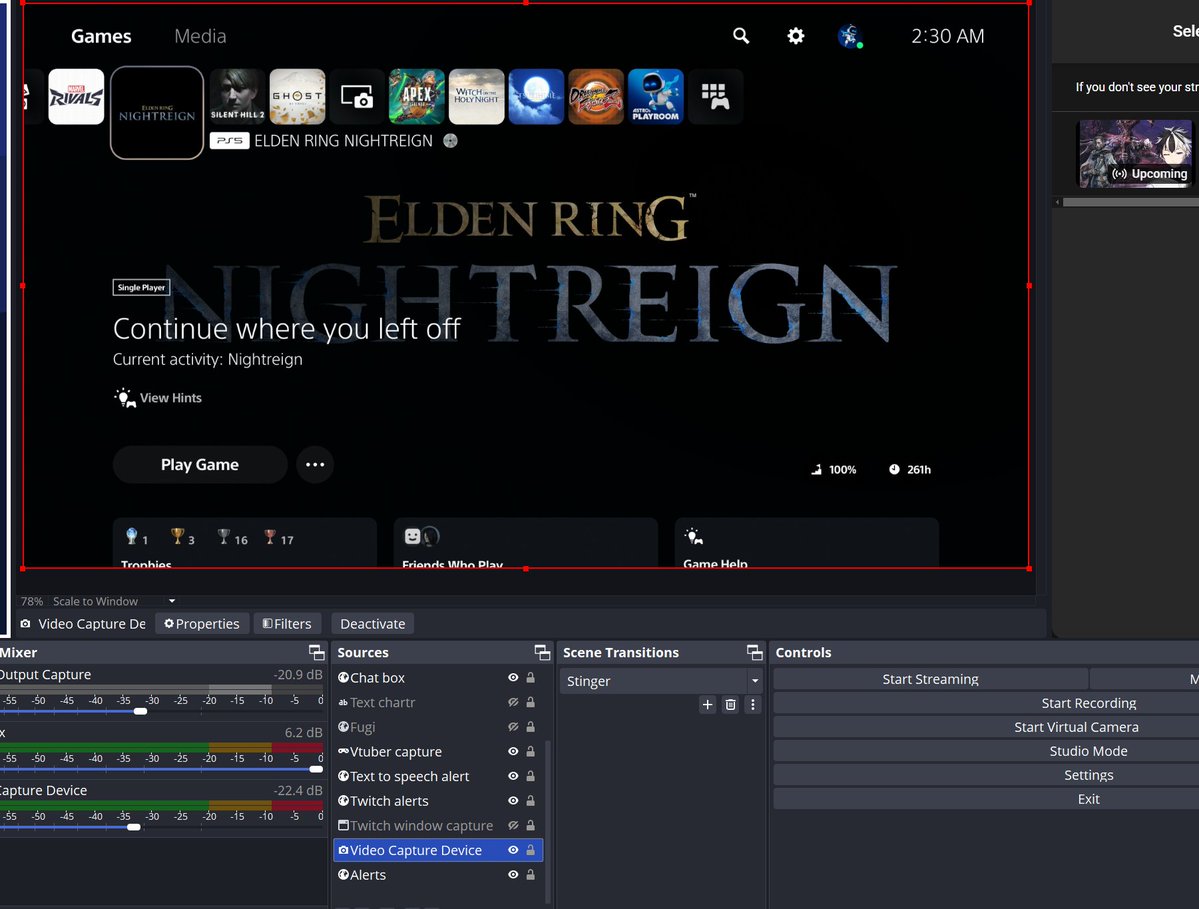
Task: Open the Media Gallery capture tile
Action: pyautogui.click(x=356, y=96)
